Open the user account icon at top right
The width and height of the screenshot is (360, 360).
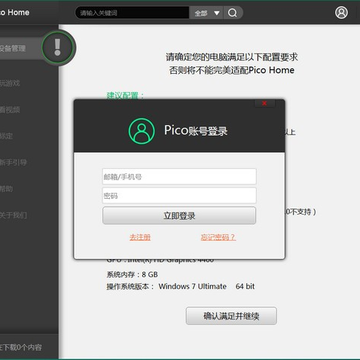click(341, 13)
